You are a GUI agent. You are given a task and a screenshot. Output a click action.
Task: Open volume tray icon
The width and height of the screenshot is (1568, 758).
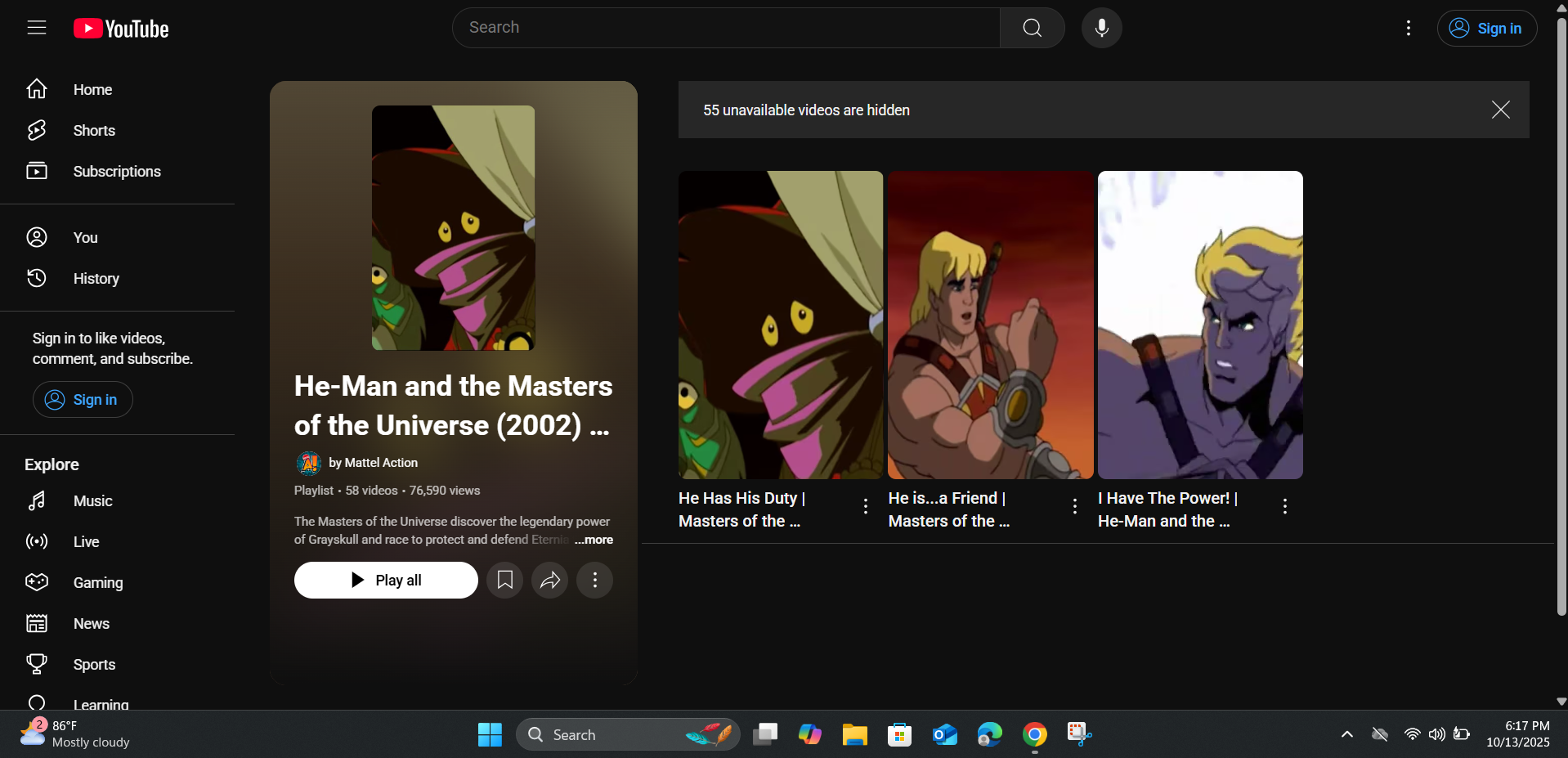click(x=1436, y=734)
